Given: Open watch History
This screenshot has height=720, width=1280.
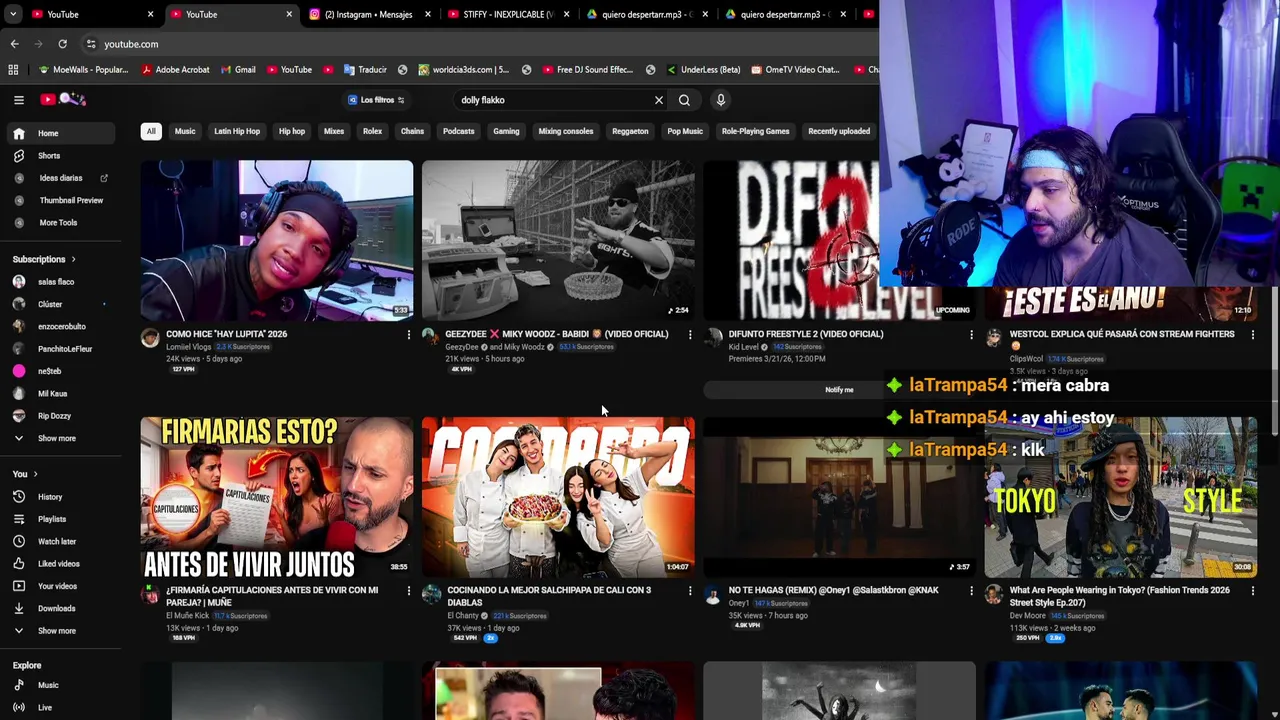Looking at the screenshot, I should 60,497.
